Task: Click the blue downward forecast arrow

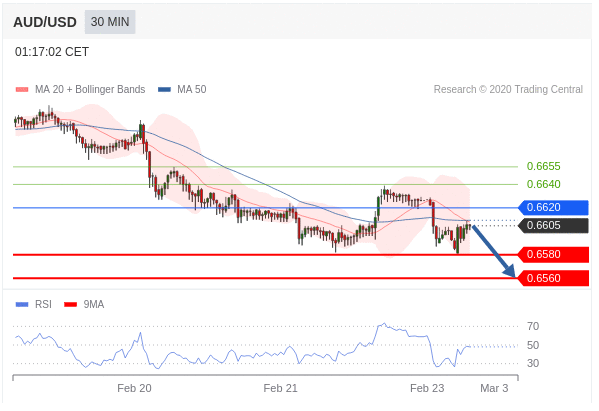Action: click(494, 251)
